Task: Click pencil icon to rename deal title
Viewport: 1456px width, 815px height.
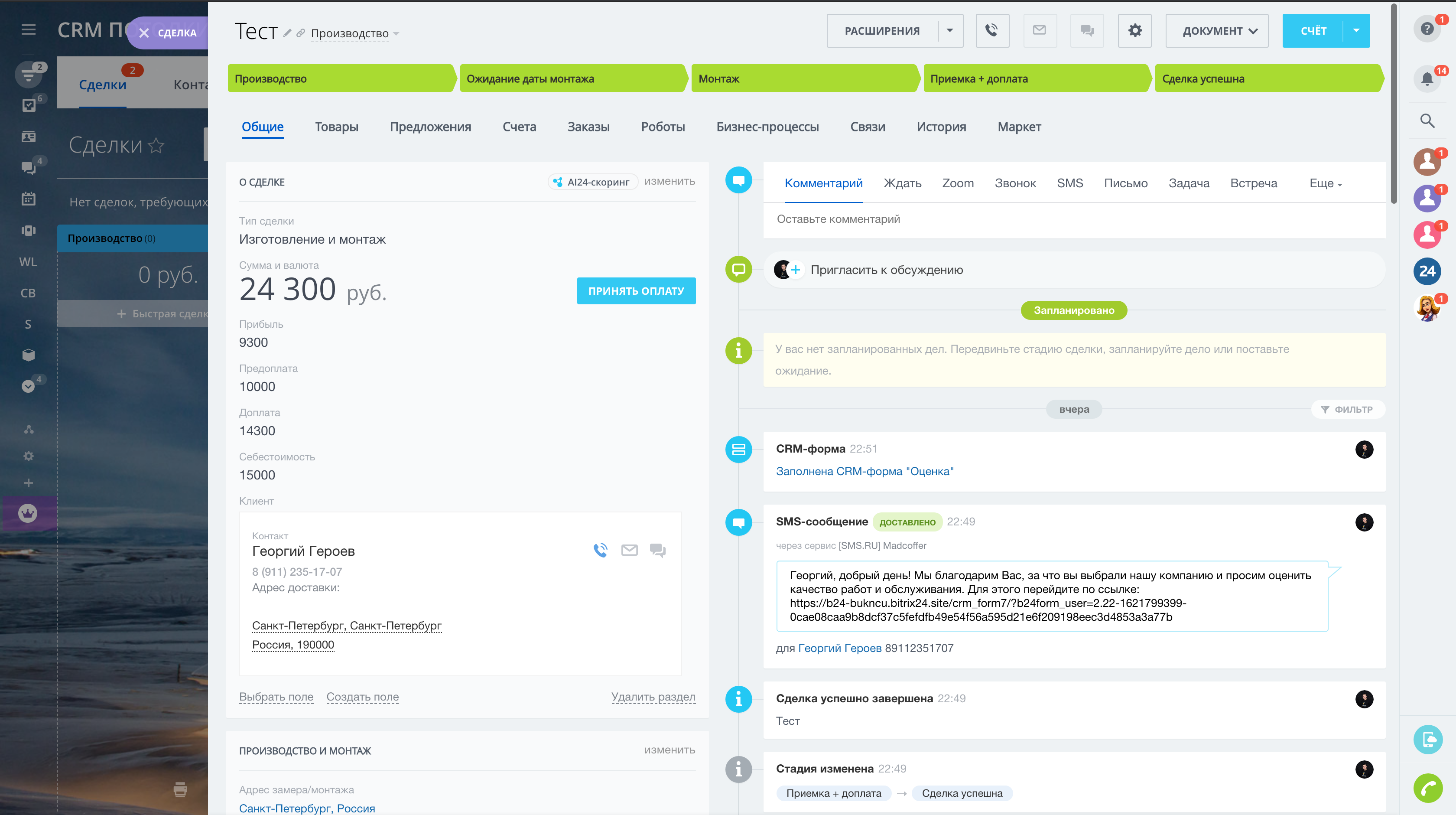Action: 287,33
